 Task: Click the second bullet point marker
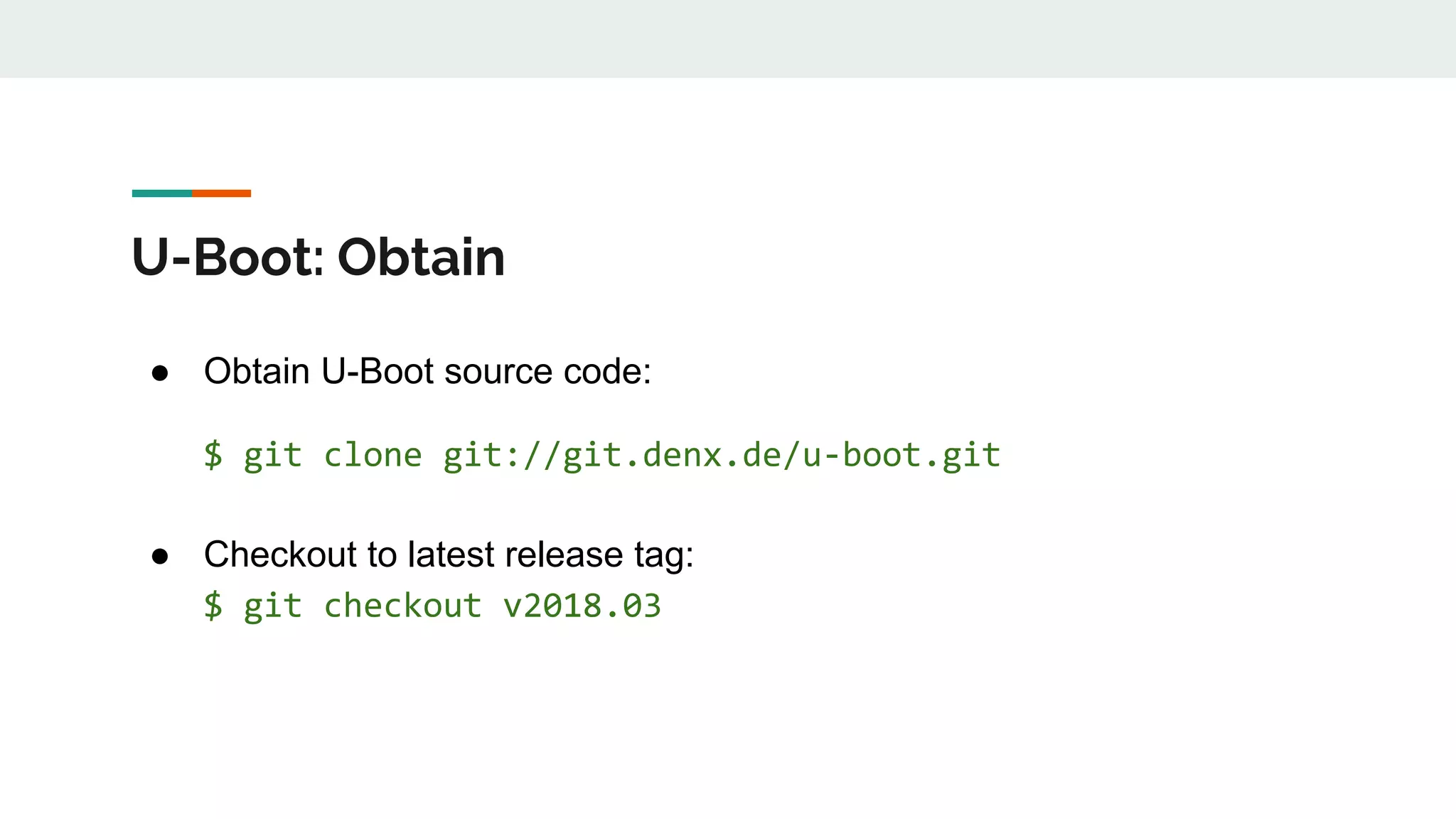[160, 557]
